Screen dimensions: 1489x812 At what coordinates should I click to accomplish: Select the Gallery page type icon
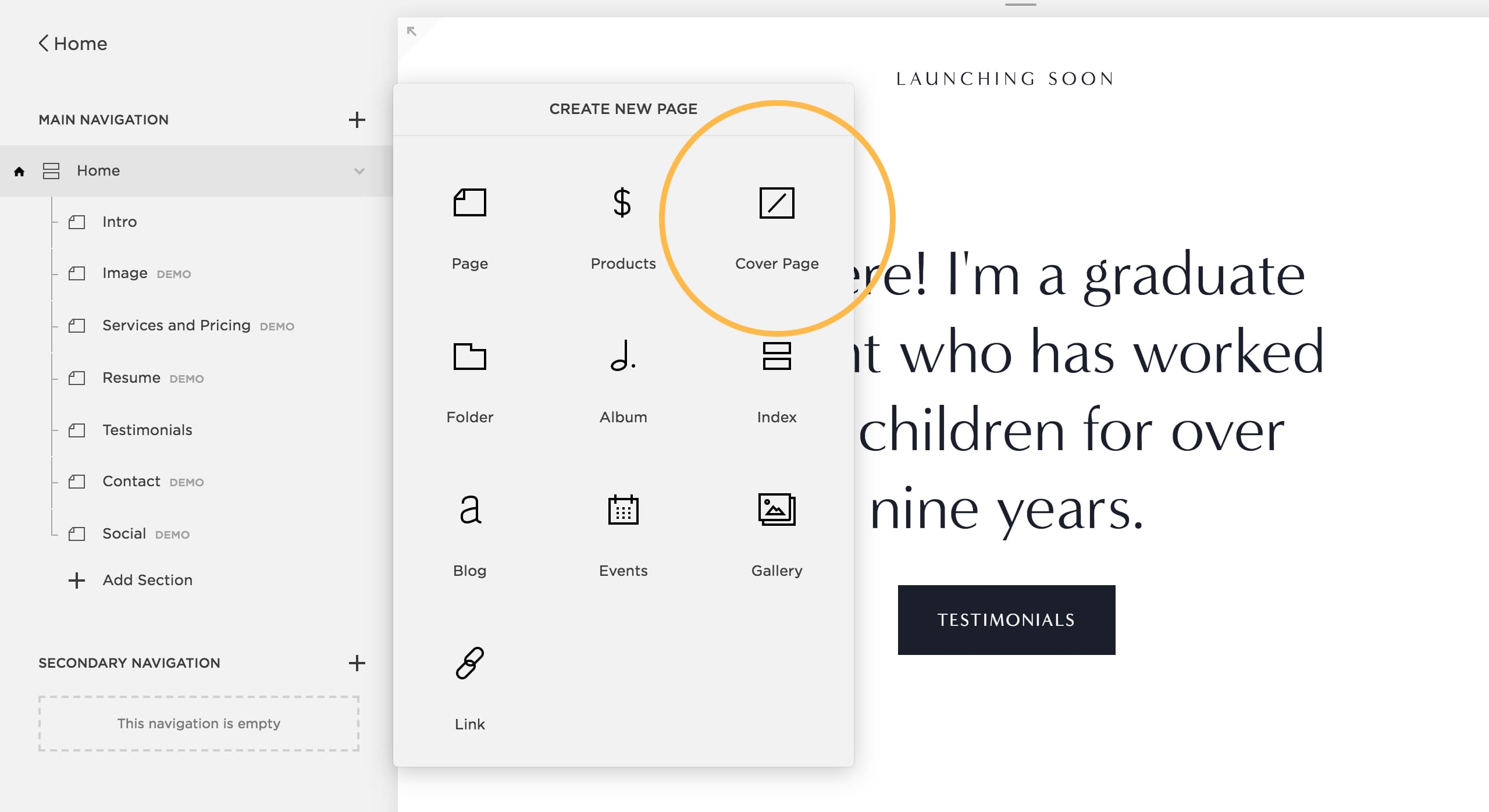click(776, 509)
